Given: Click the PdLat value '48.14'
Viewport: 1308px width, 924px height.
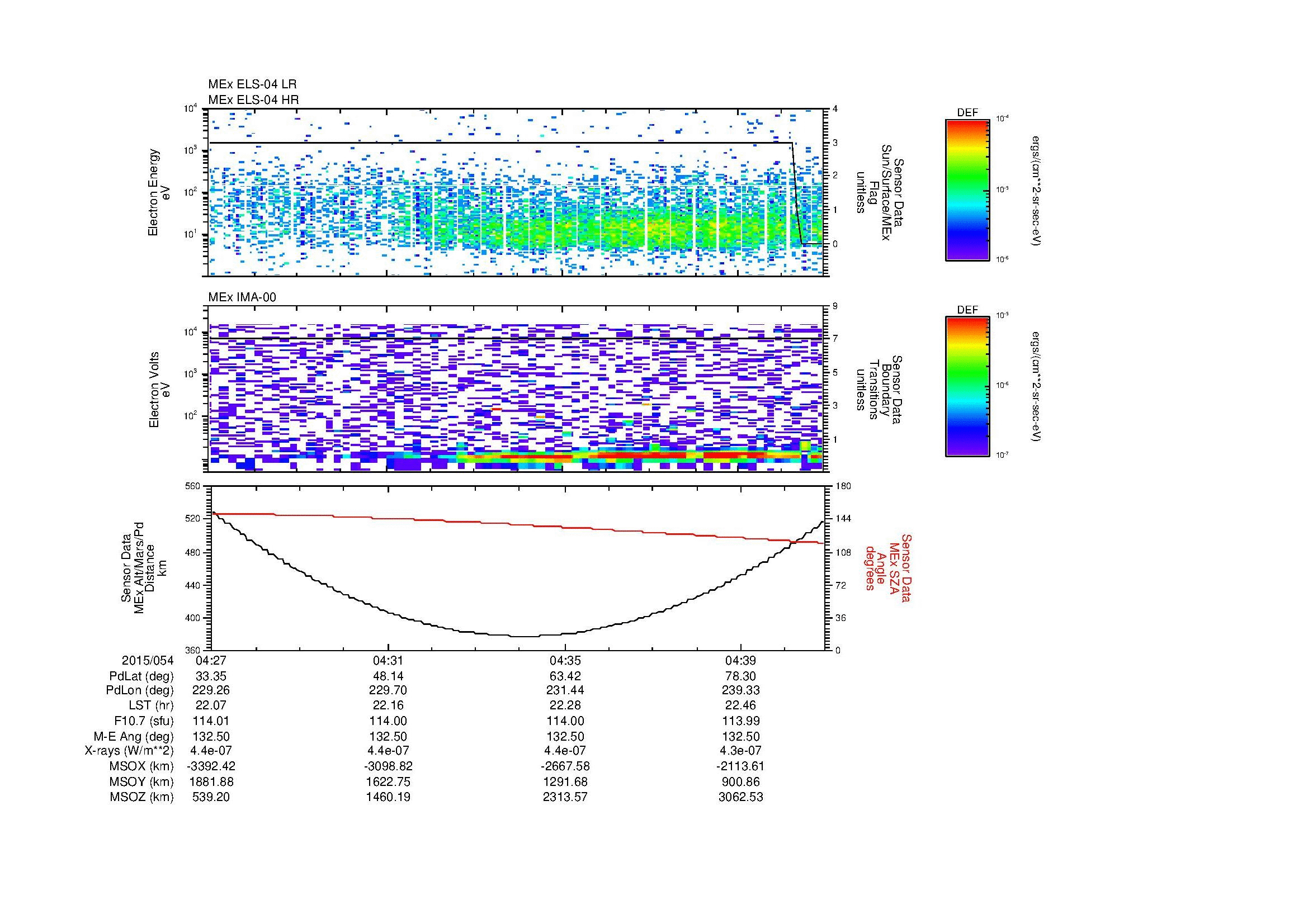Looking at the screenshot, I should [x=388, y=676].
